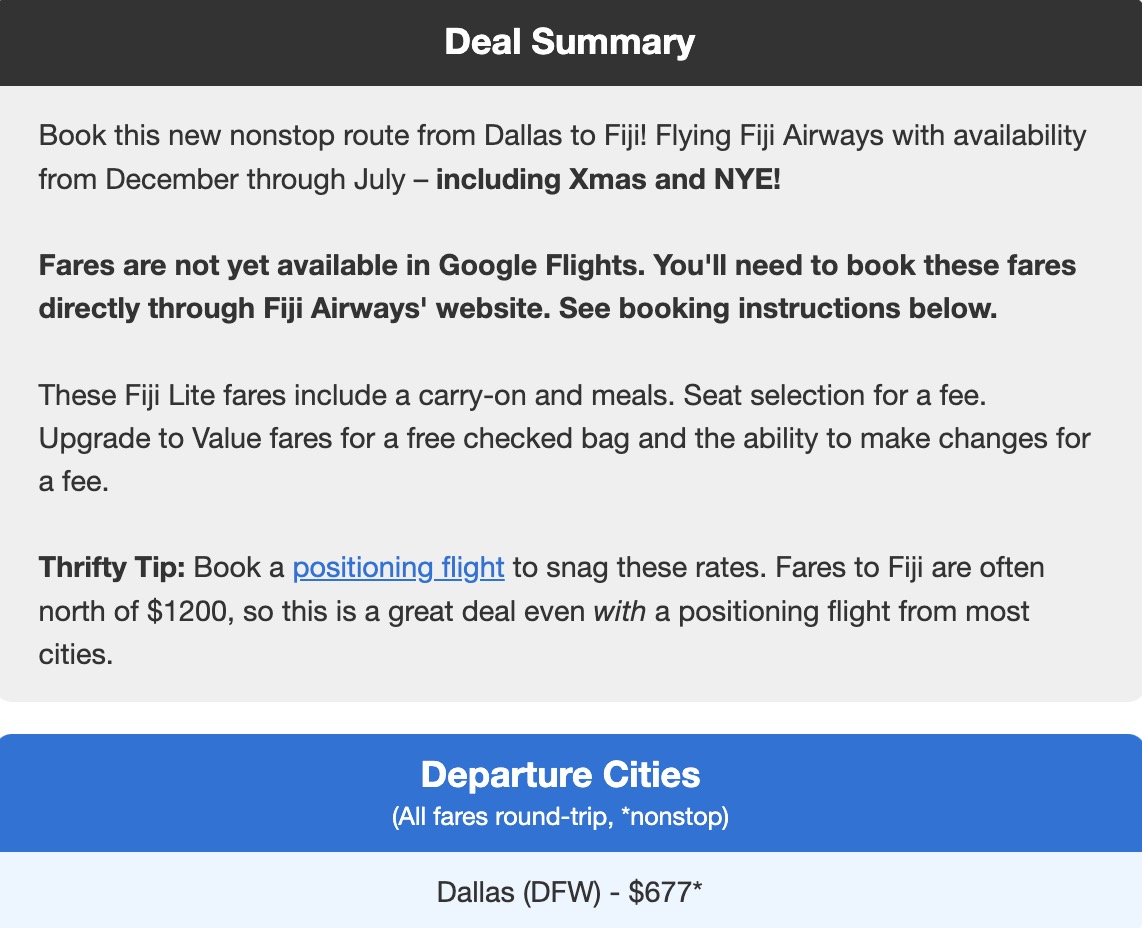Click the bold "including Xmas and NYE!" text
This screenshot has width=1142, height=928.
pyautogui.click(x=607, y=180)
